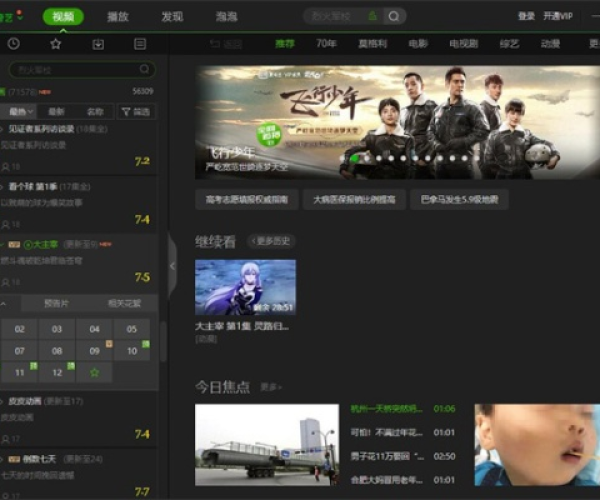The width and height of the screenshot is (600, 500).
Task: Open the downloads icon in toolbar
Action: 98,44
